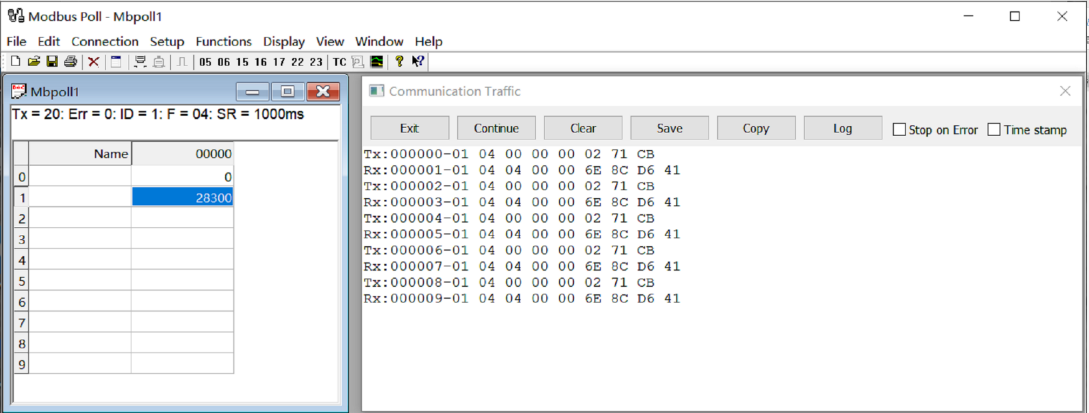The width and height of the screenshot is (1089, 413).
Task: Click the Clear button
Action: tap(583, 128)
